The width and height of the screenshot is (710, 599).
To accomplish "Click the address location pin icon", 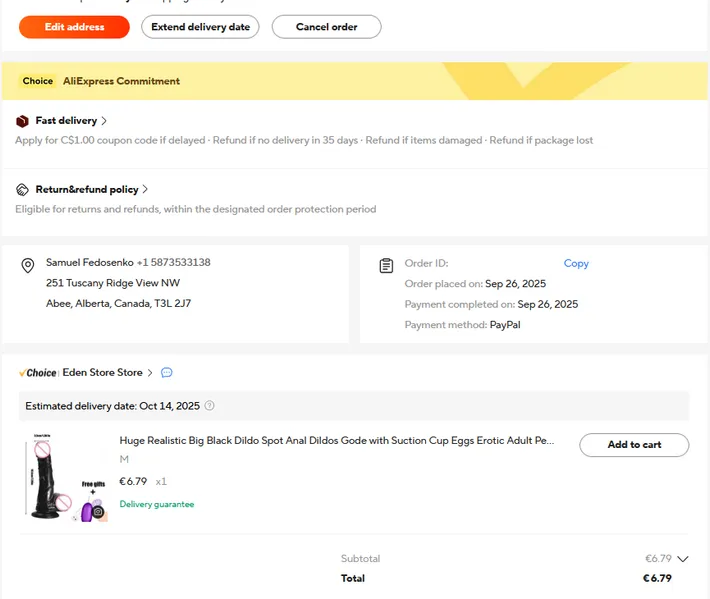I will point(28,265).
